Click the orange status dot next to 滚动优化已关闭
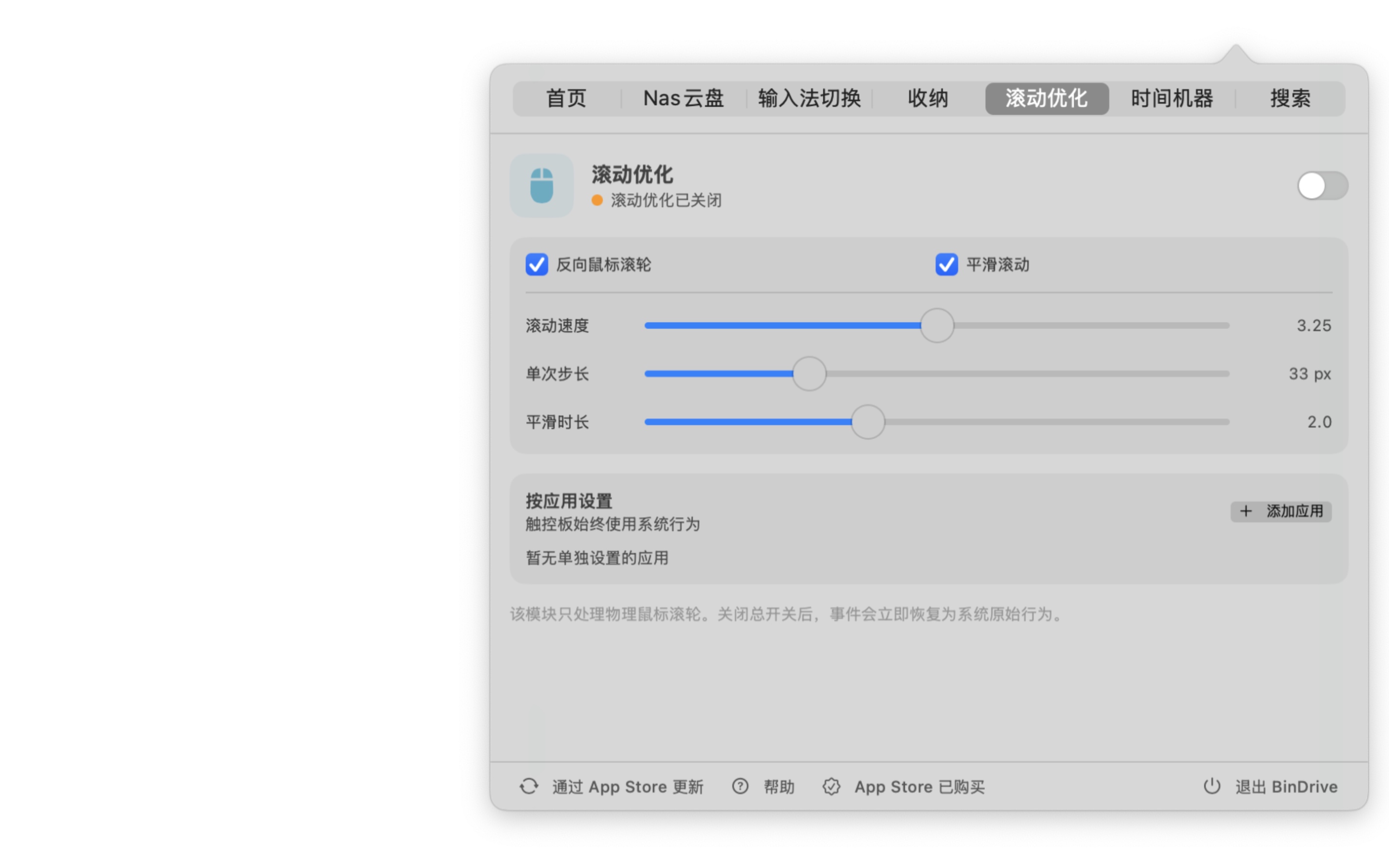Image resolution: width=1389 pixels, height=868 pixels. tap(597, 200)
